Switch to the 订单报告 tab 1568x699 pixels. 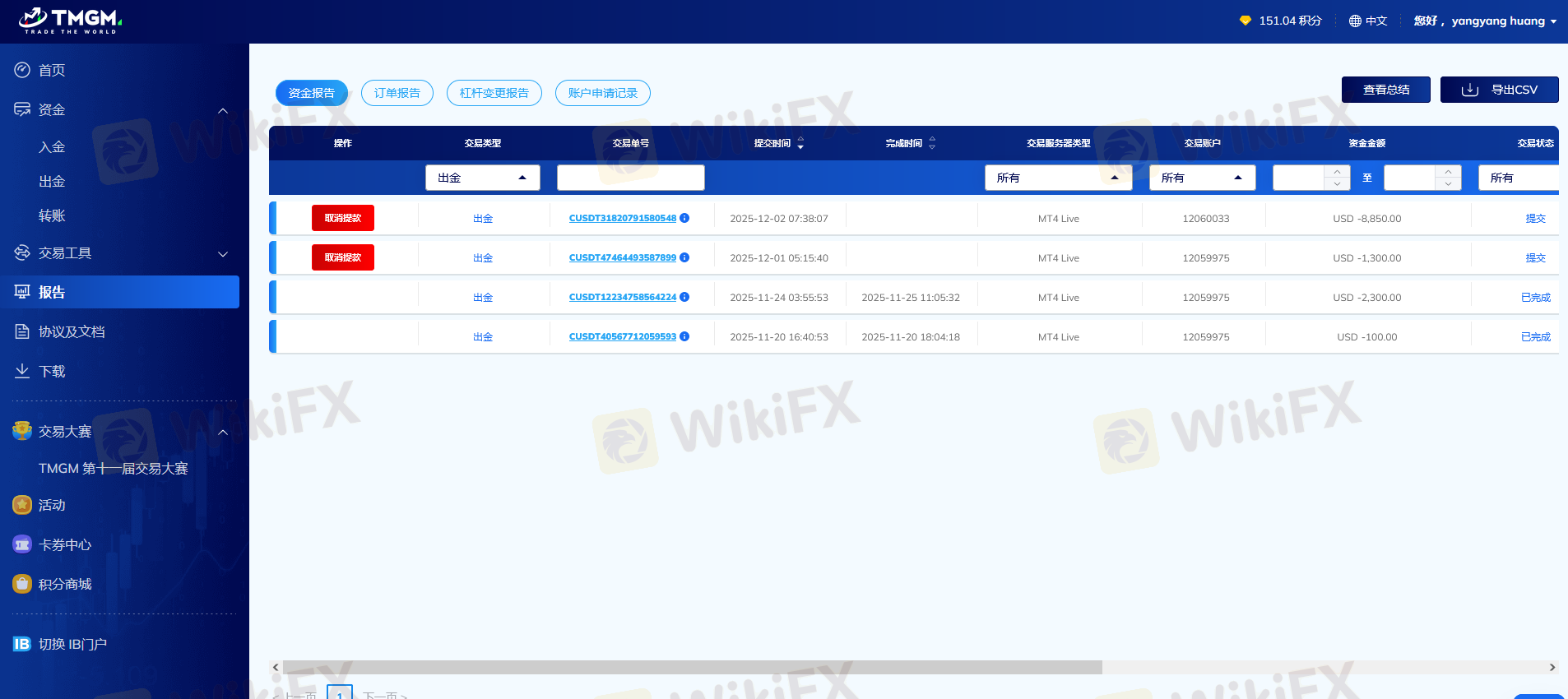(x=397, y=93)
